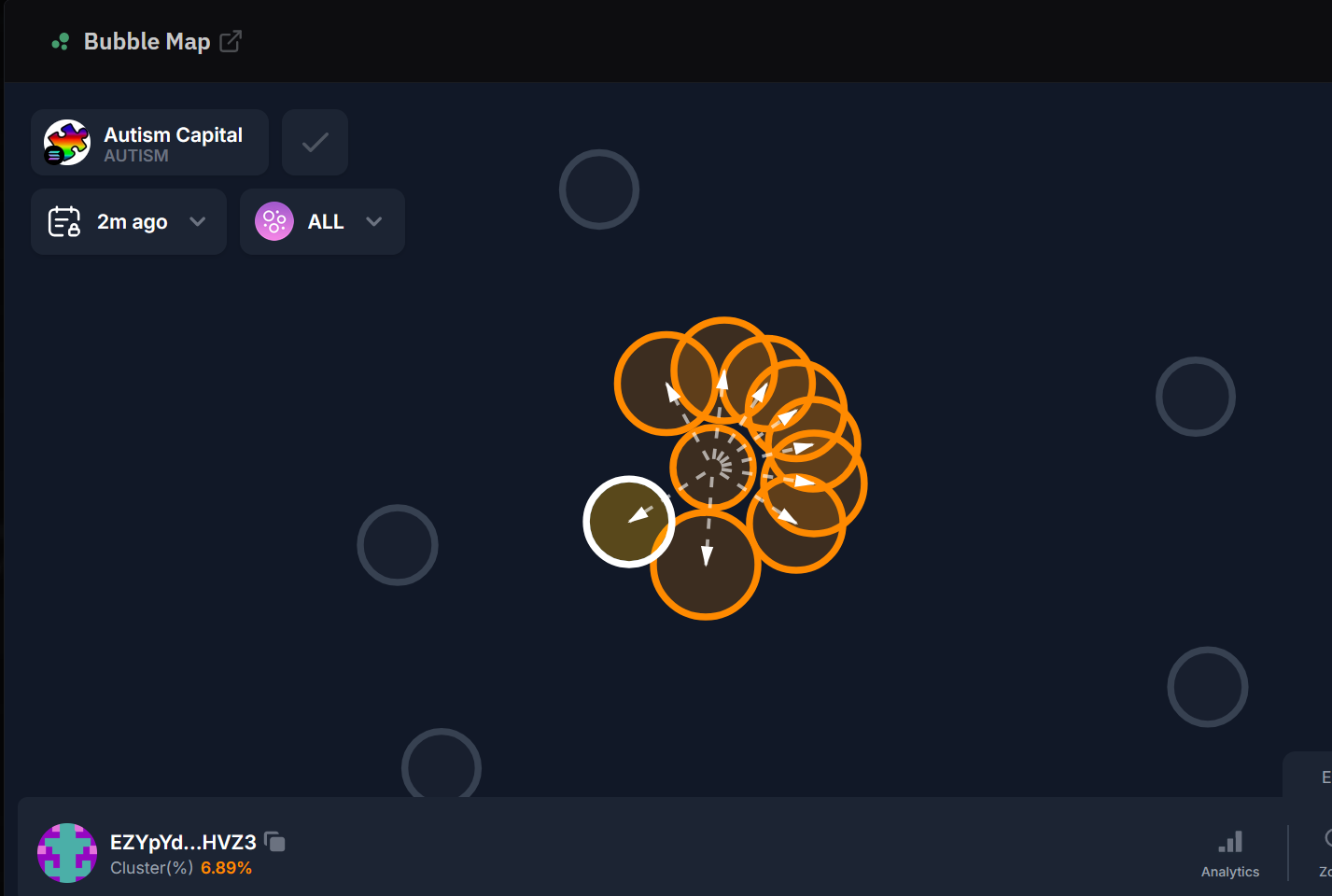Click the calendar snapshot icon
Viewport: 1332px width, 896px height.
(x=64, y=221)
